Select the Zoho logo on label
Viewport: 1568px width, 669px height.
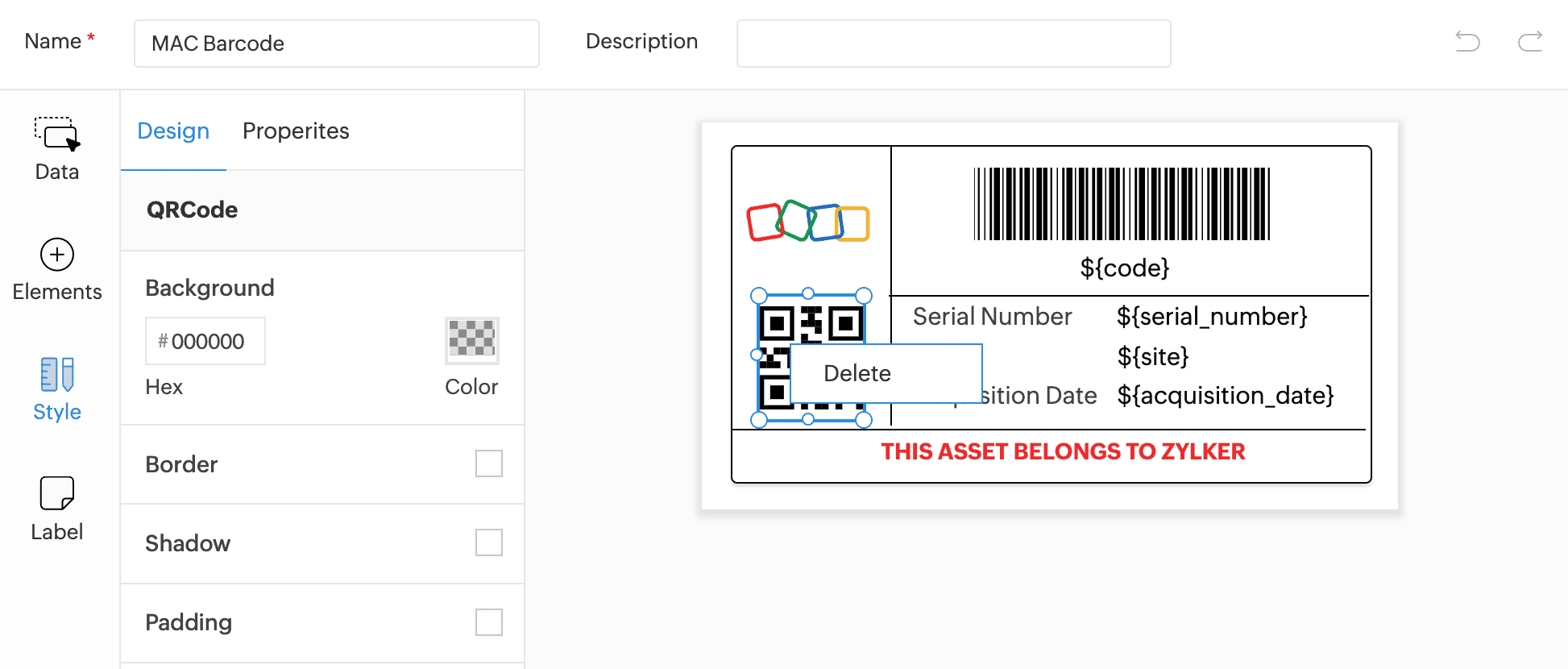808,222
